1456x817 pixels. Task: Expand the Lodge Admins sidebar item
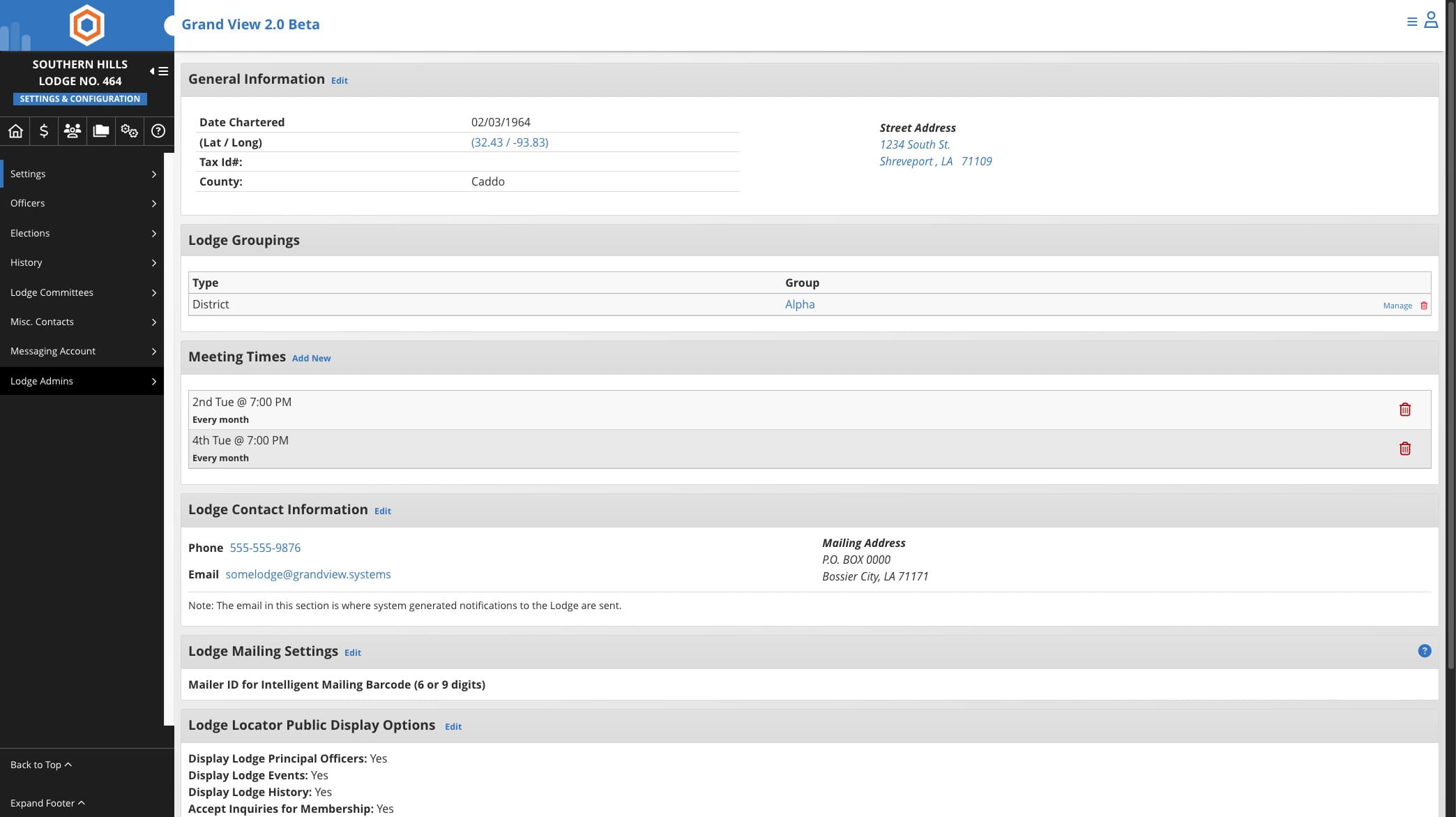click(82, 381)
